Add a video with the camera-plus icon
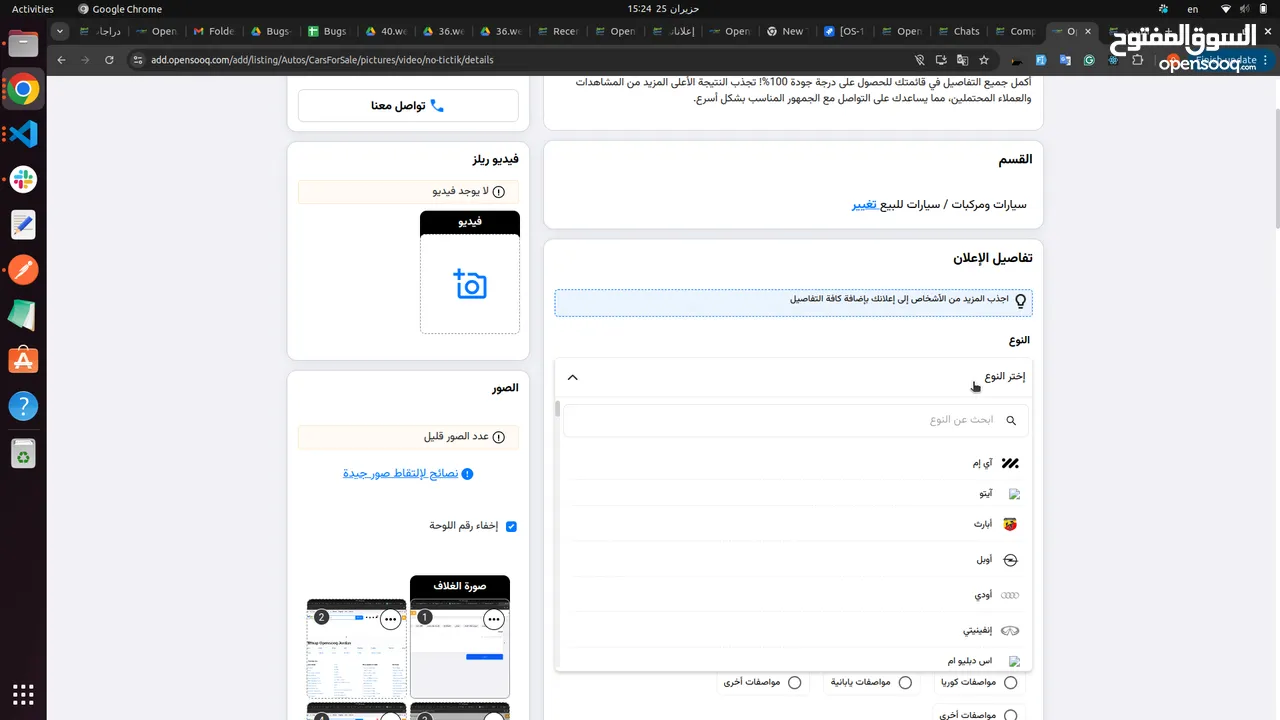1280x720 pixels. (x=470, y=284)
